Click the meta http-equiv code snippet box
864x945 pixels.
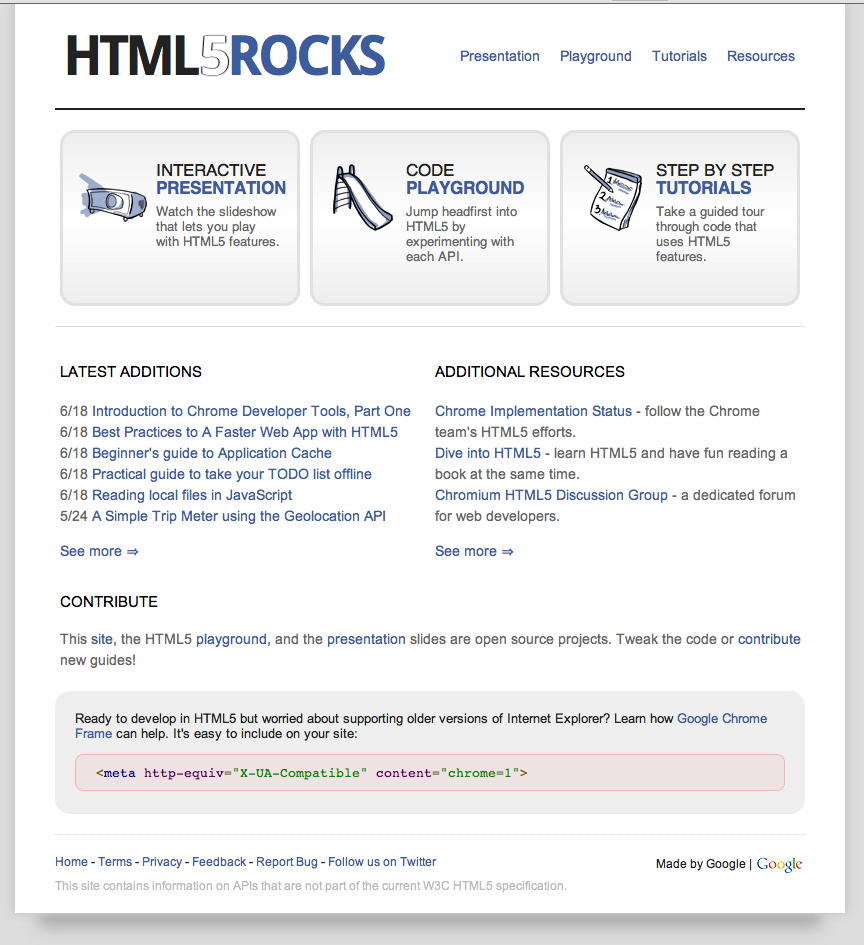point(430,773)
